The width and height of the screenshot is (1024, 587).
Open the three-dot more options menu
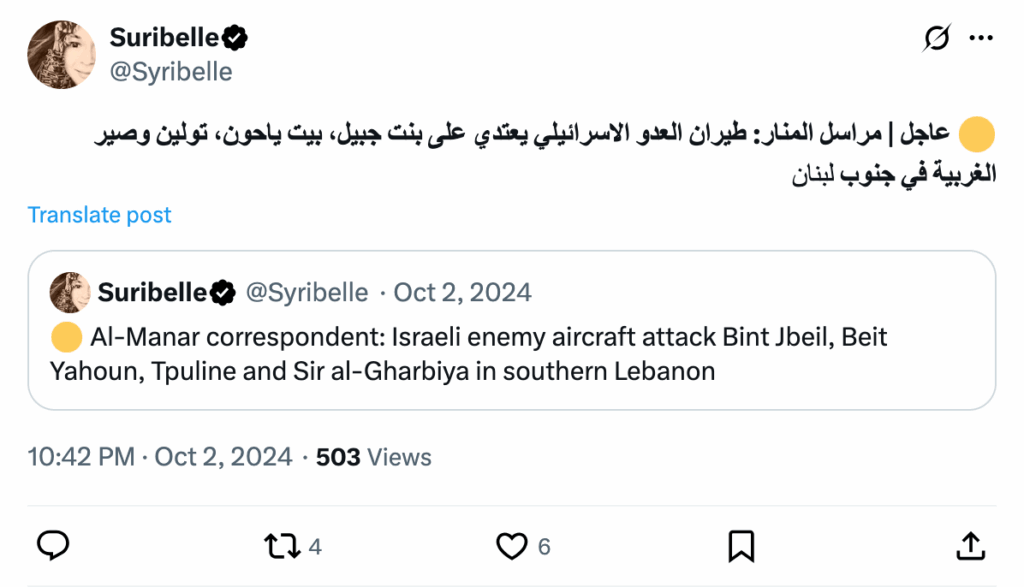click(982, 38)
